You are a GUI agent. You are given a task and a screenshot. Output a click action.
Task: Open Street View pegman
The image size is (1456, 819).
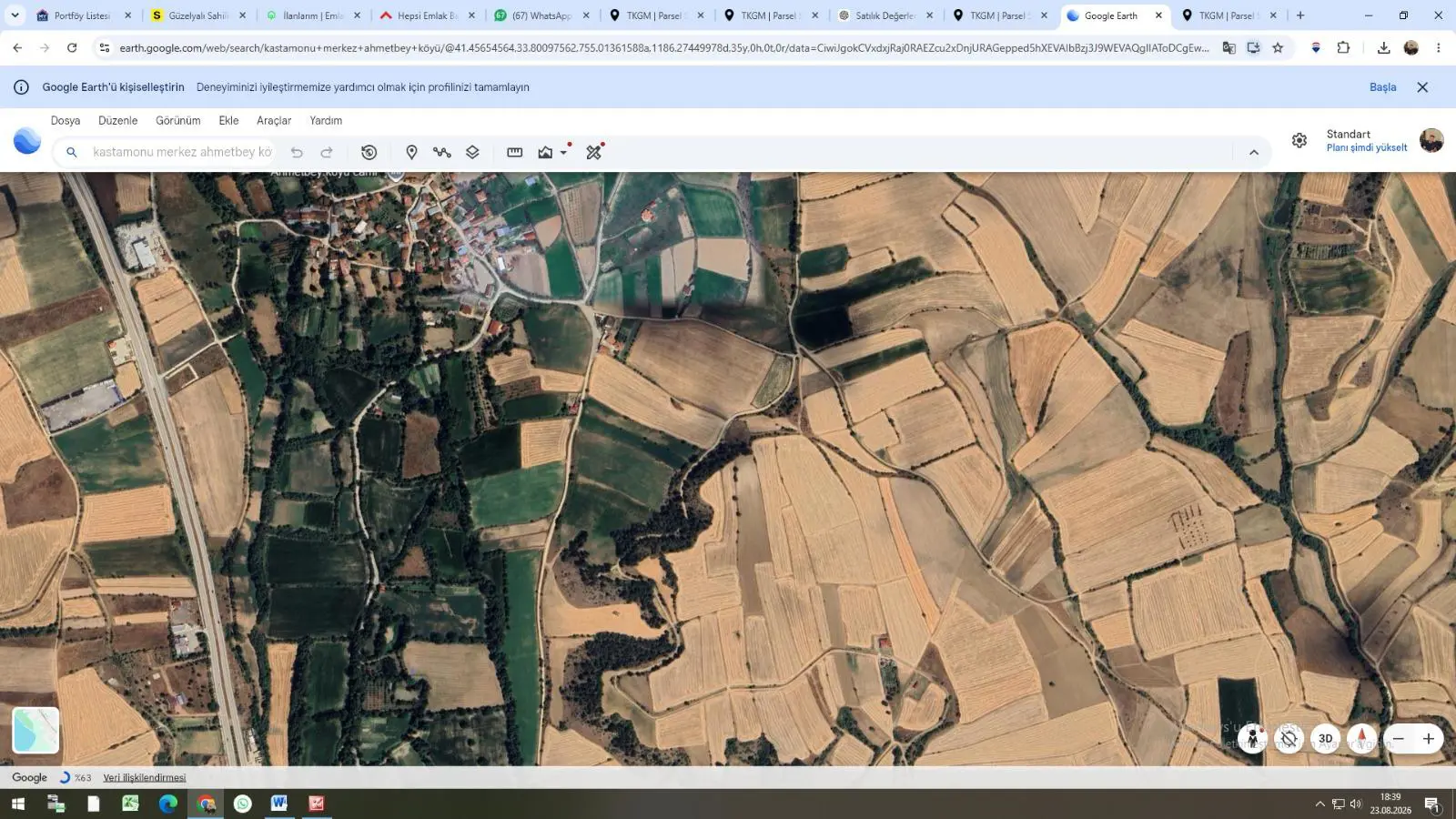tap(1252, 739)
